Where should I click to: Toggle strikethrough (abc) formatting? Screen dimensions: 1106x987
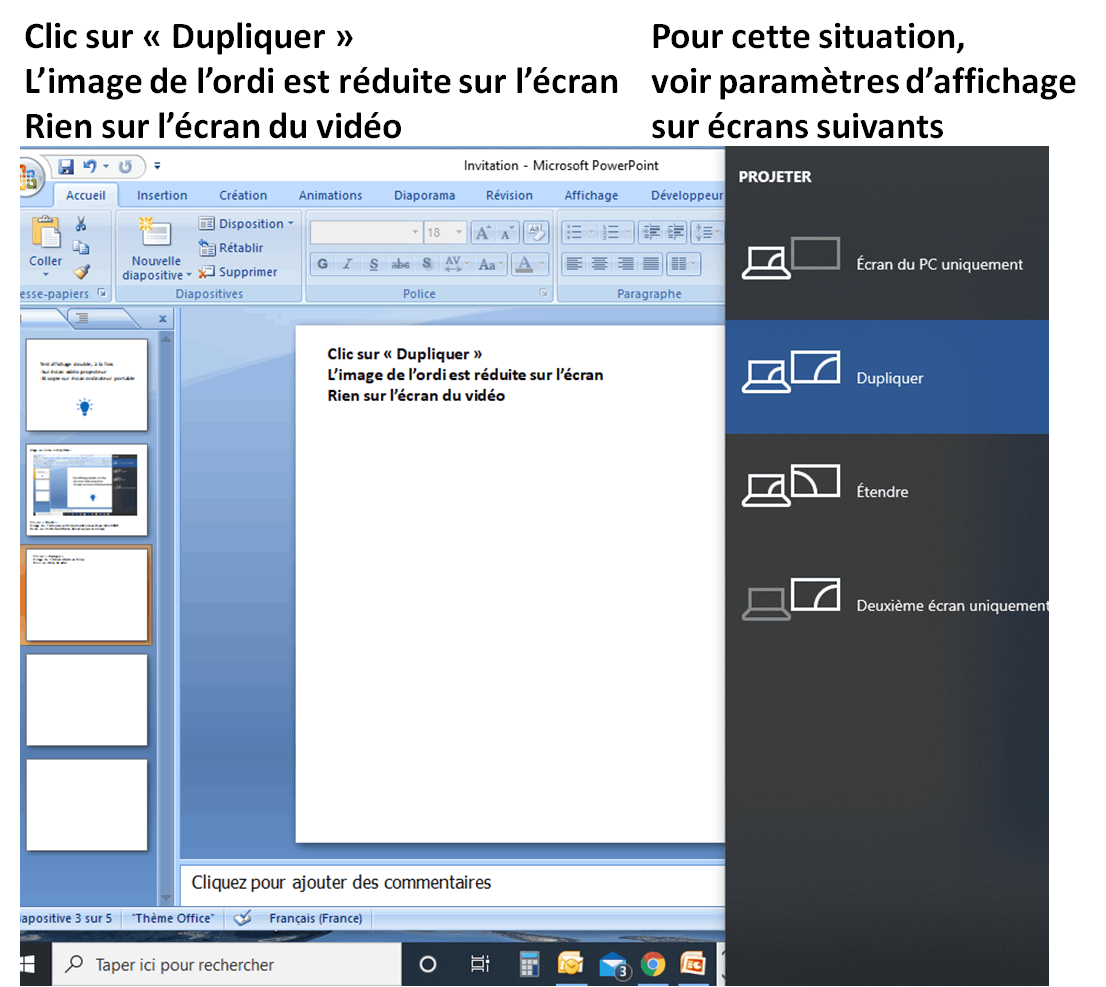pos(401,264)
